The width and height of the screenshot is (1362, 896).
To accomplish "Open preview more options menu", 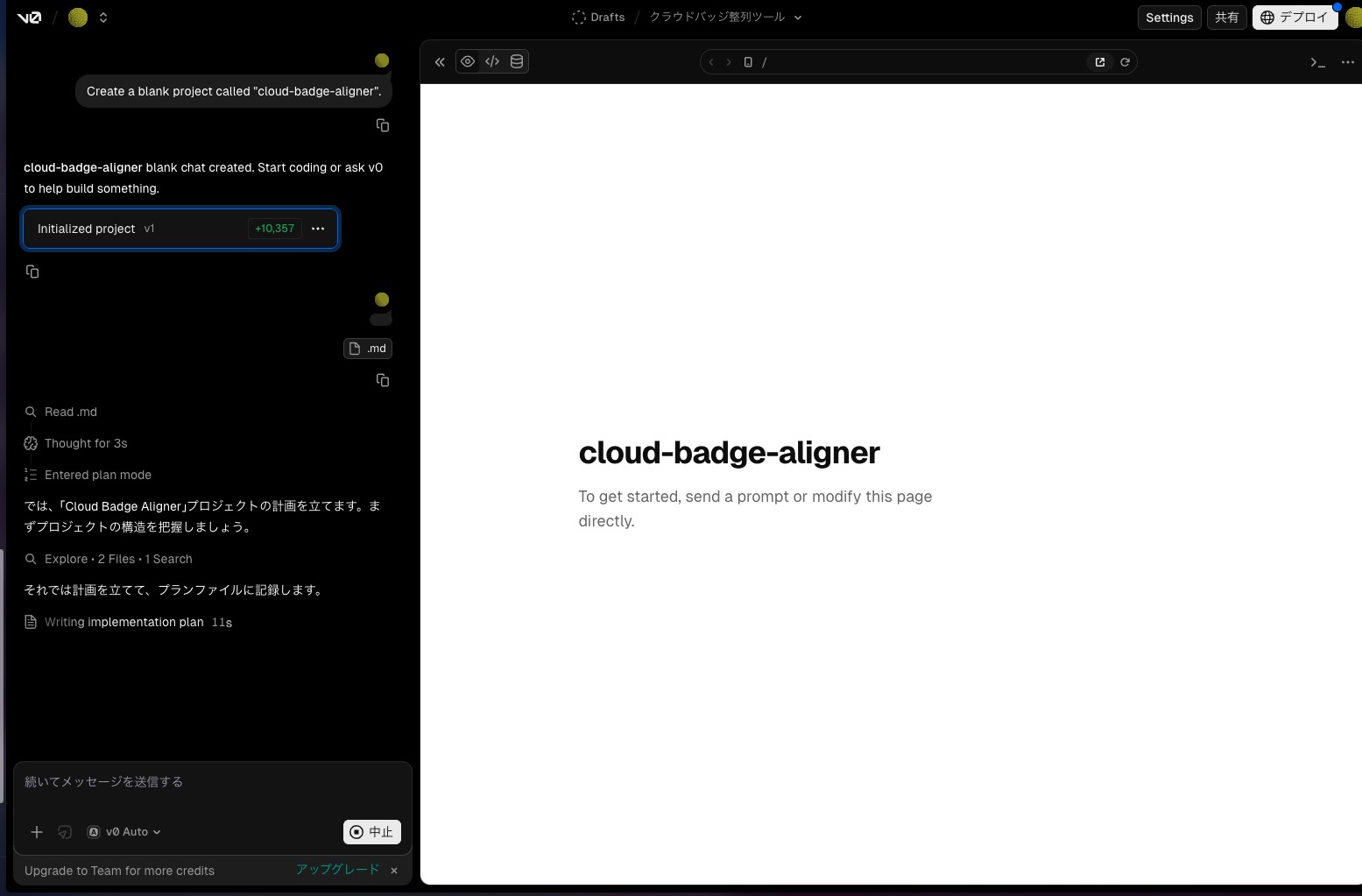I will pyautogui.click(x=1347, y=62).
